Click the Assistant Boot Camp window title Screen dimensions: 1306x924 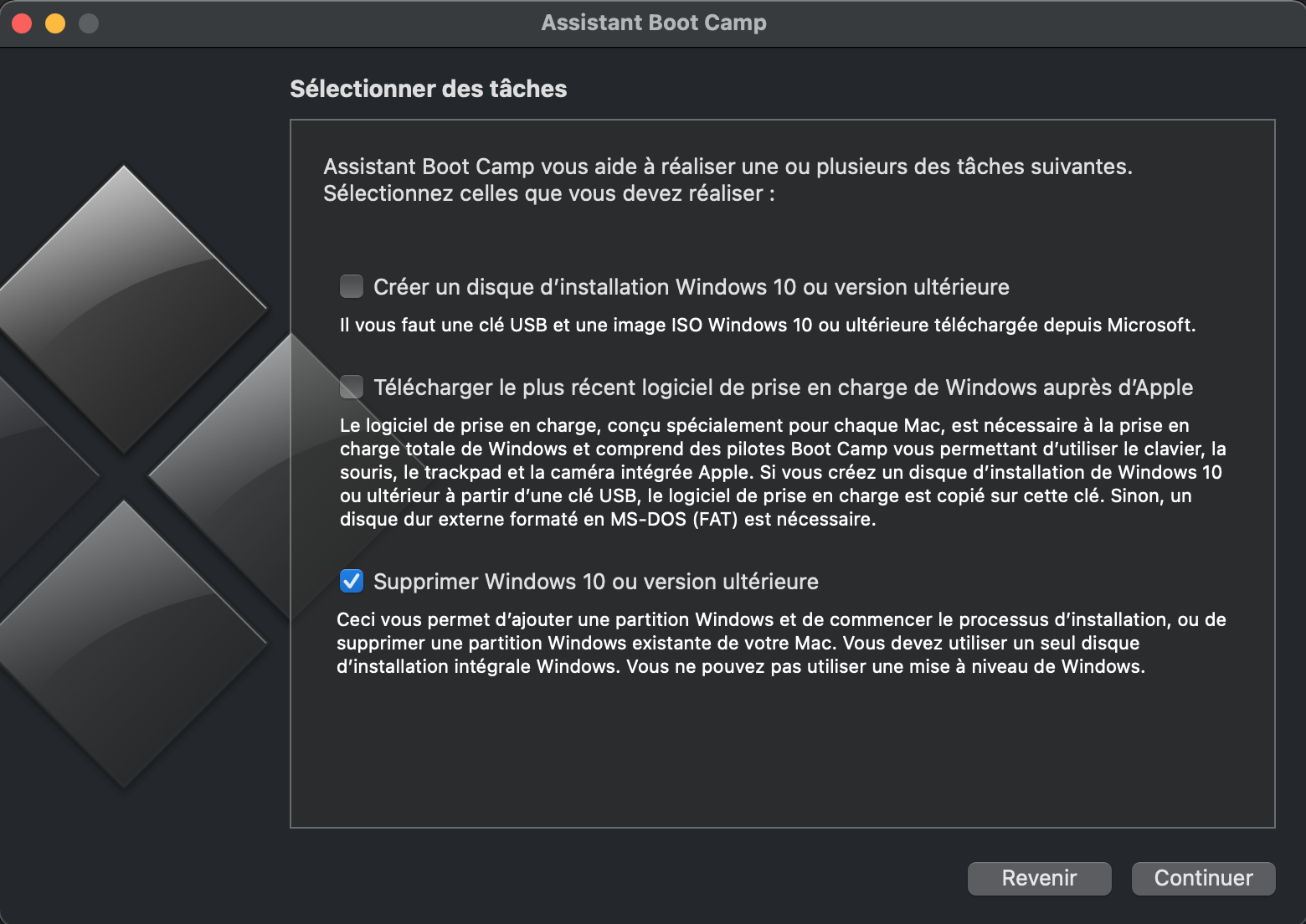(654, 23)
